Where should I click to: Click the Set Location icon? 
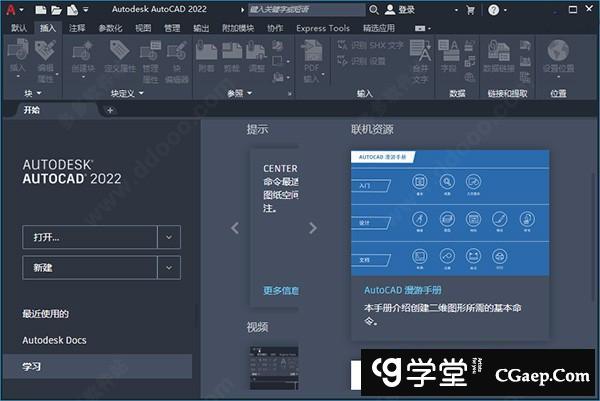pos(558,53)
